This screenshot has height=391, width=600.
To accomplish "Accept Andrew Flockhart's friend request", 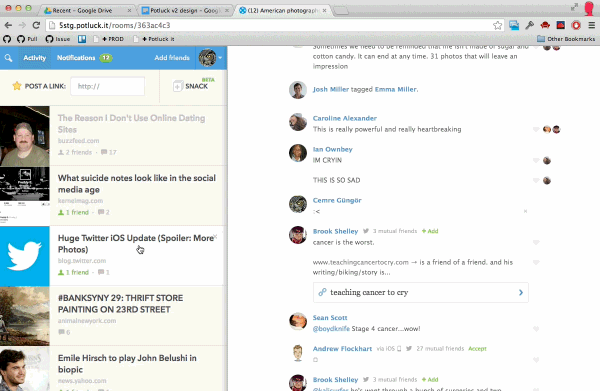I will [477, 349].
